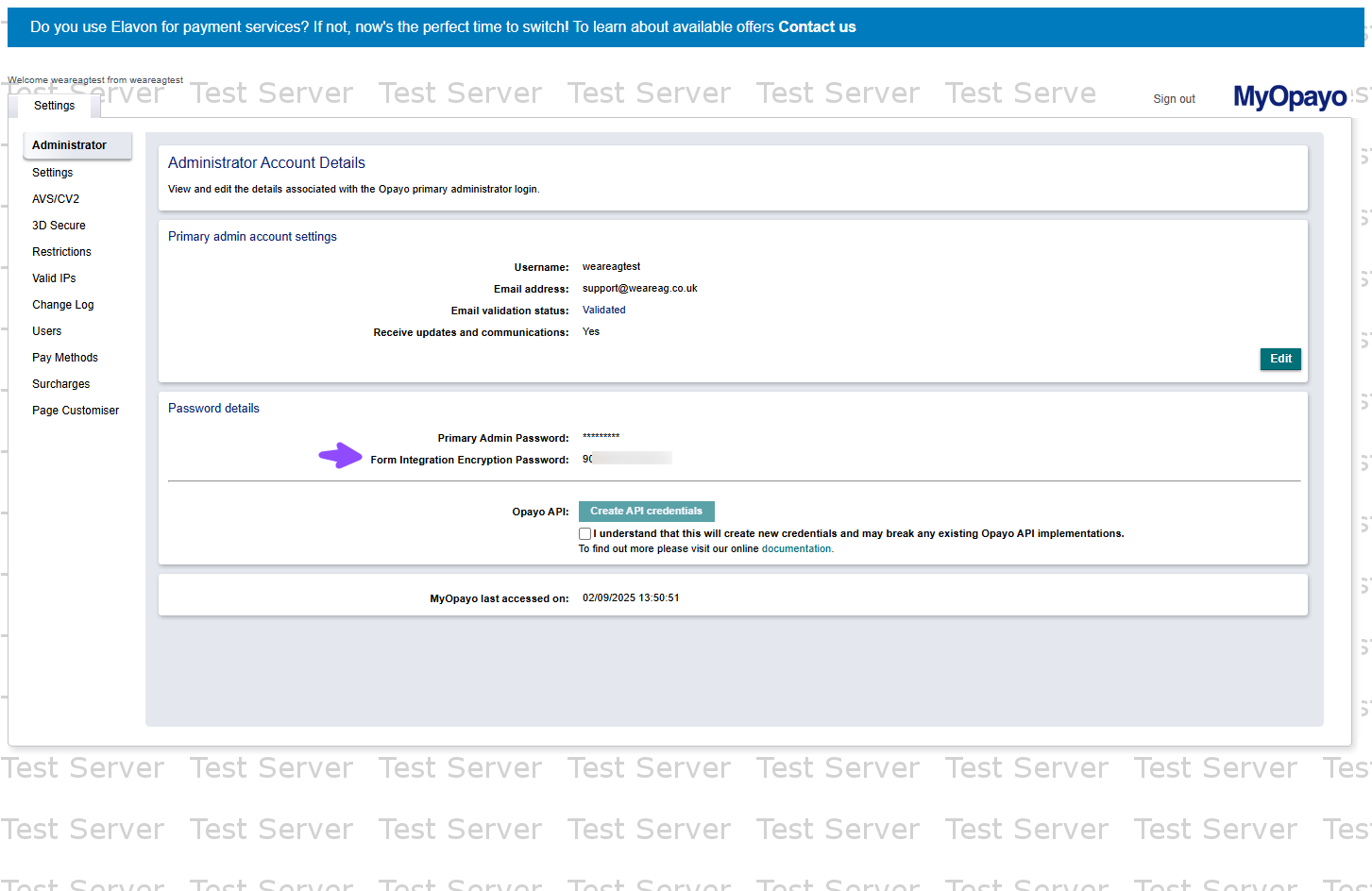Open Settings in the left sidebar
This screenshot has width=1372, height=891.
pos(53,173)
